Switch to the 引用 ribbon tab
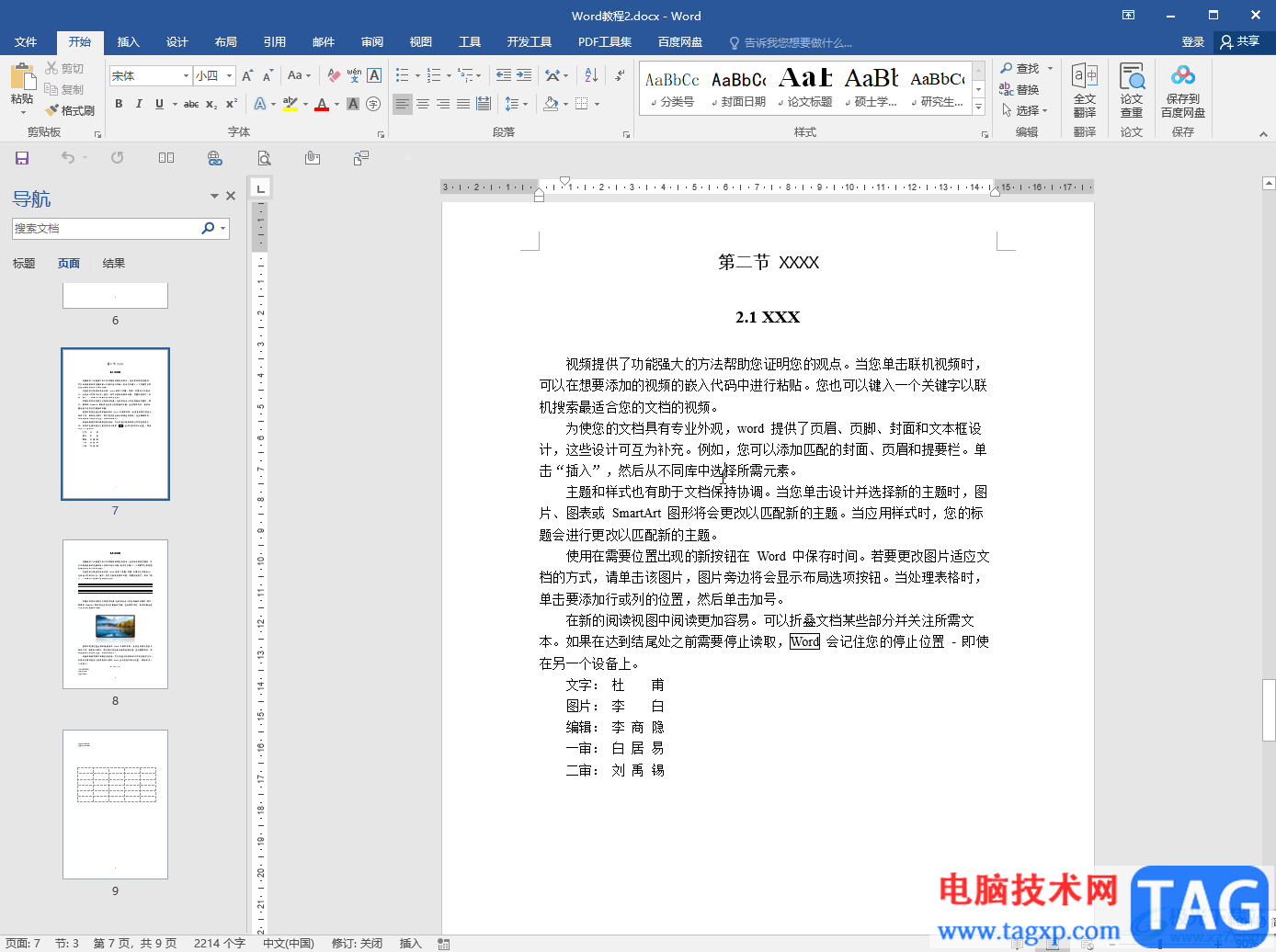Viewport: 1276px width, 952px height. click(275, 42)
